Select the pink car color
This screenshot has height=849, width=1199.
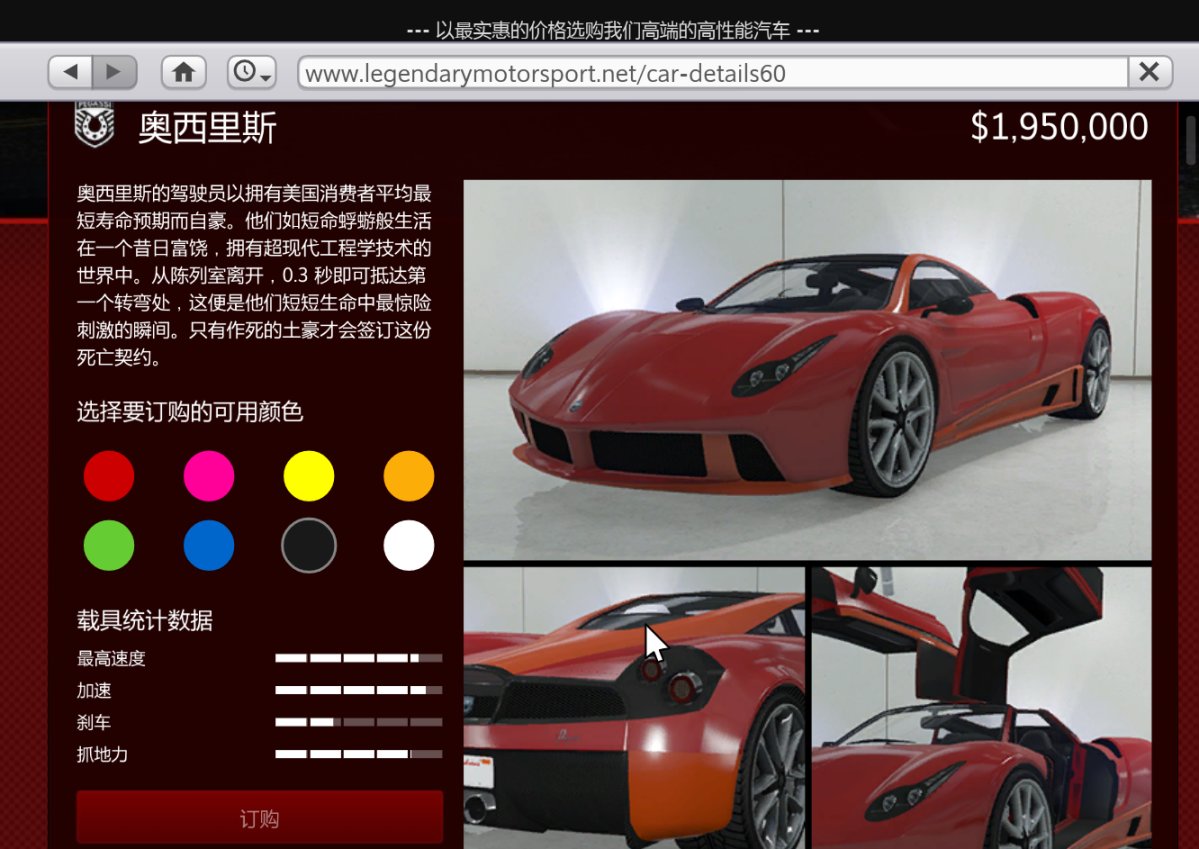point(209,476)
